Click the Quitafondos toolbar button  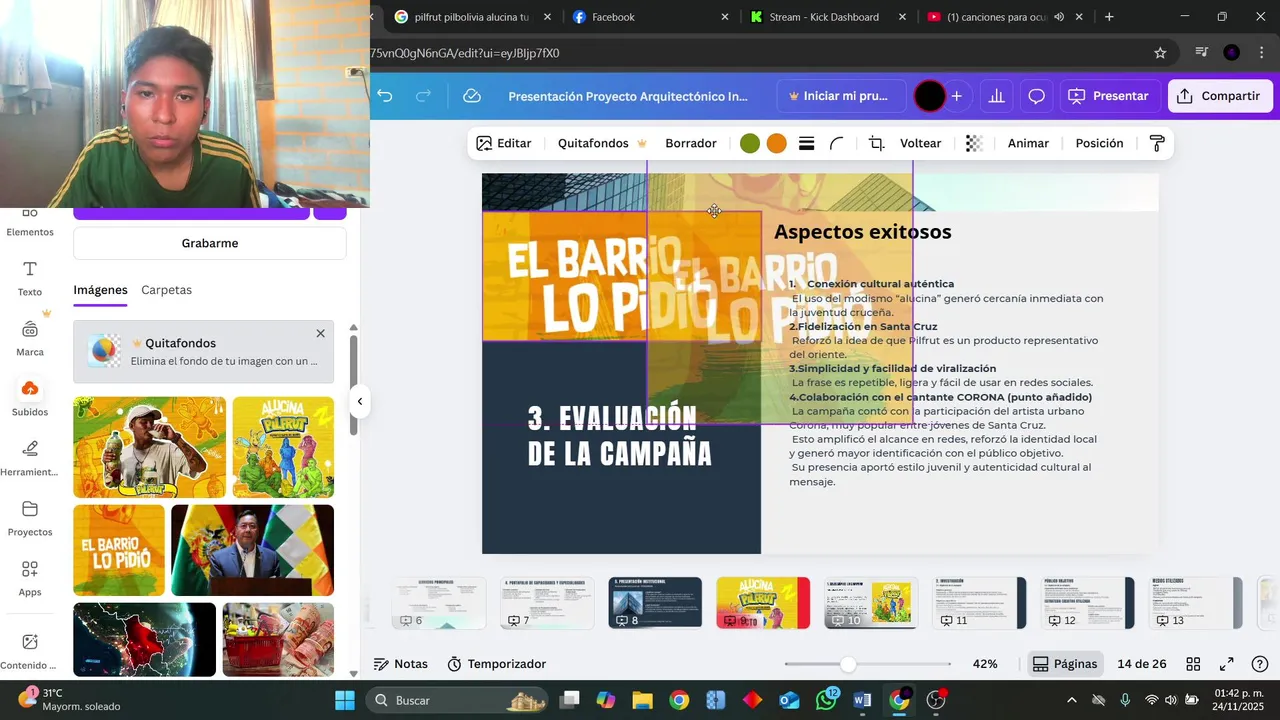tap(602, 143)
